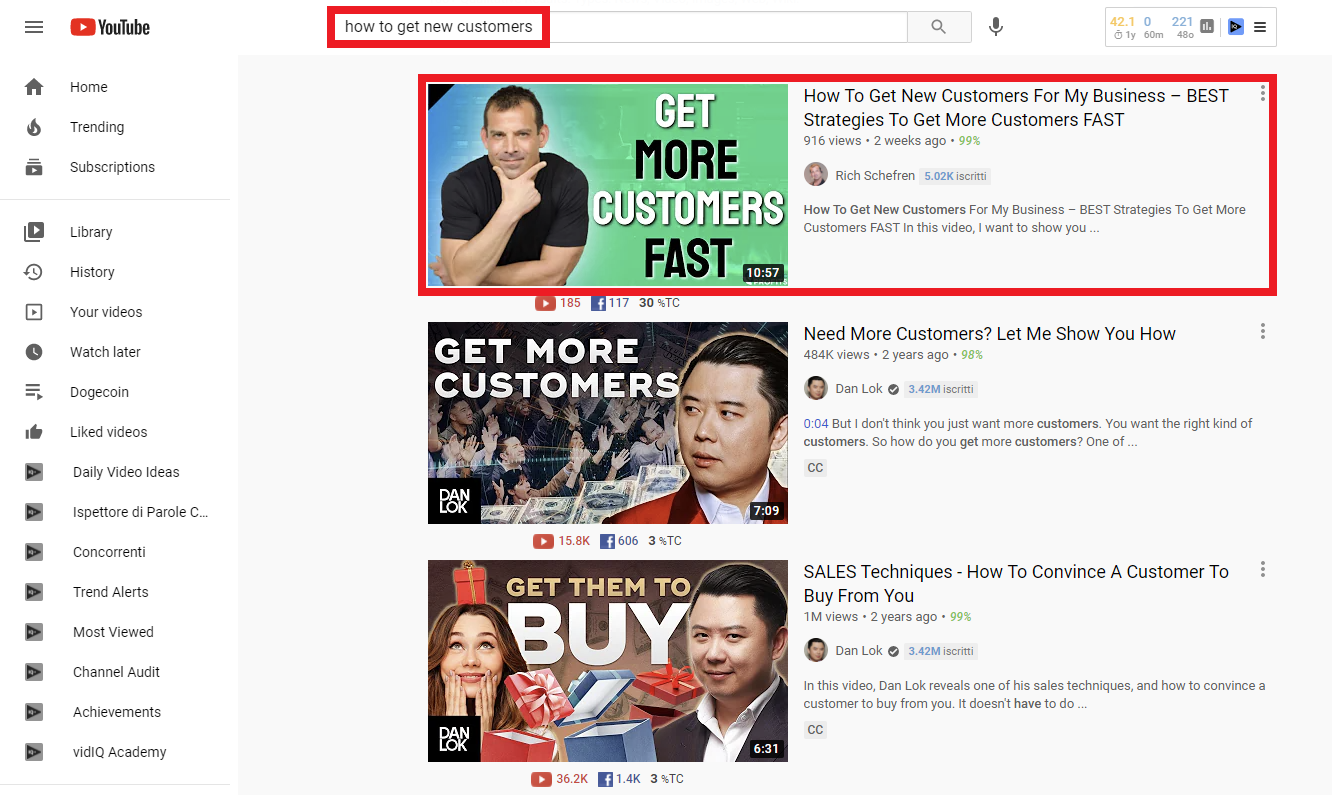Click the History clock-arrow icon

coord(34,272)
